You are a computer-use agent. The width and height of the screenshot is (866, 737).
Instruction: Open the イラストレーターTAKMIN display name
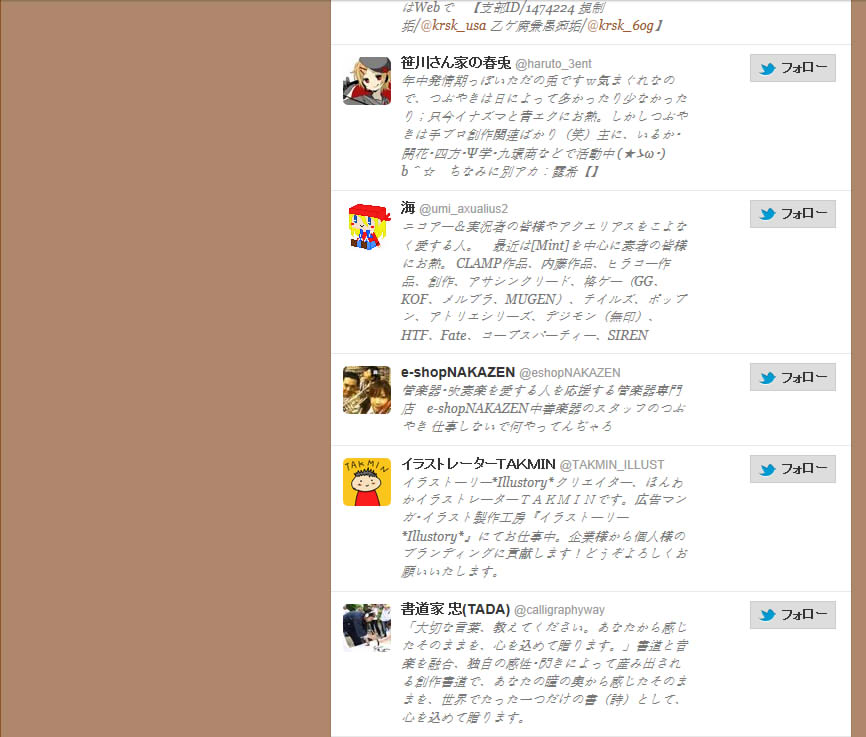[478, 464]
